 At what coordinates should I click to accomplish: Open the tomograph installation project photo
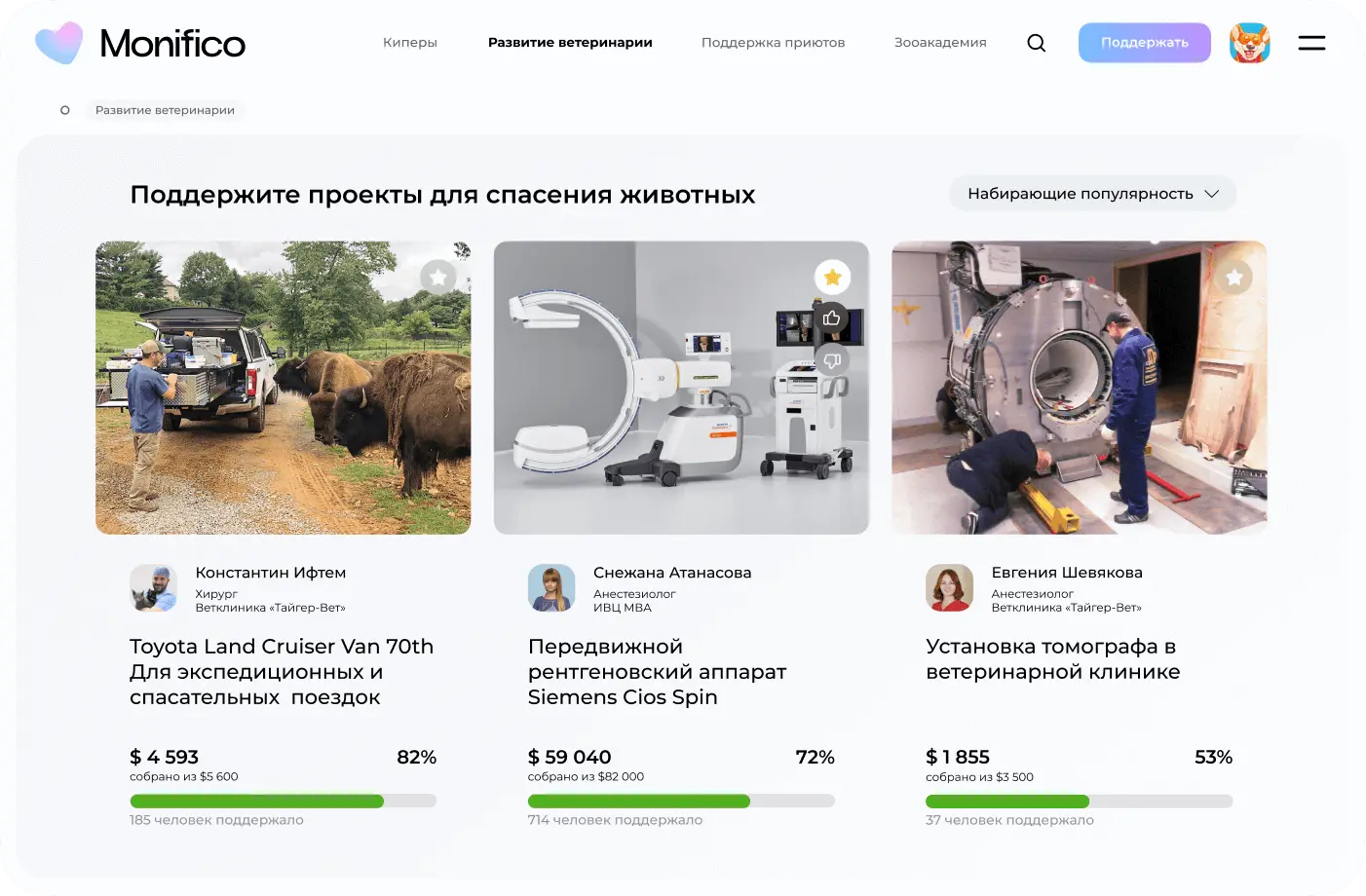pyautogui.click(x=1080, y=388)
